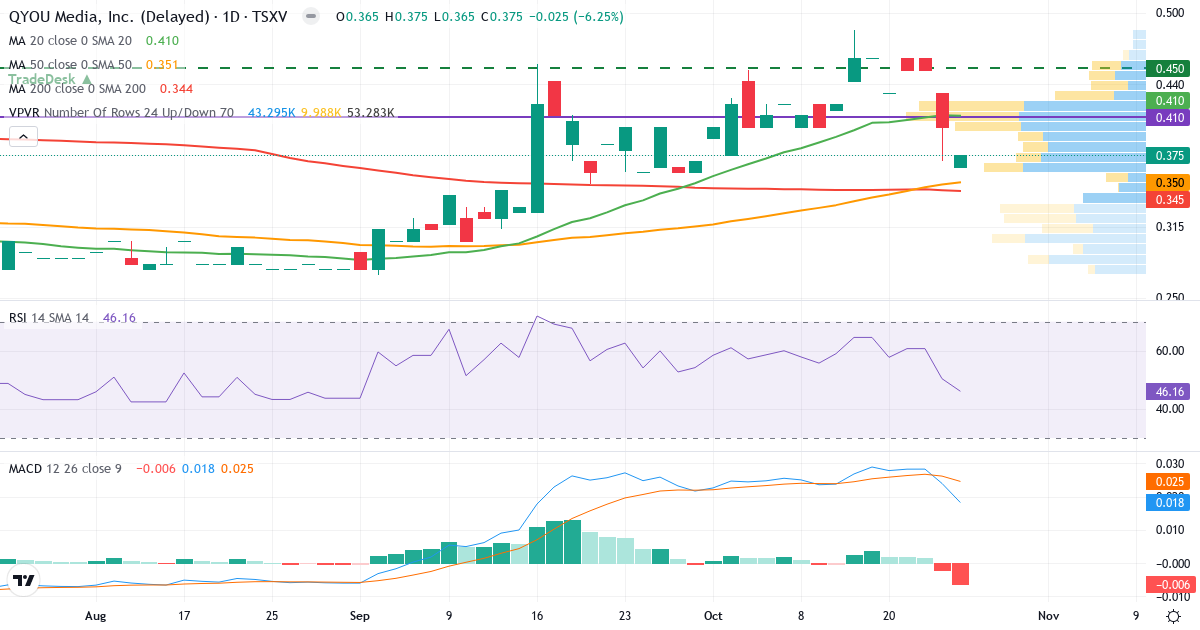
Task: Click the 40.00 RSI scale label
Action: point(1170,409)
